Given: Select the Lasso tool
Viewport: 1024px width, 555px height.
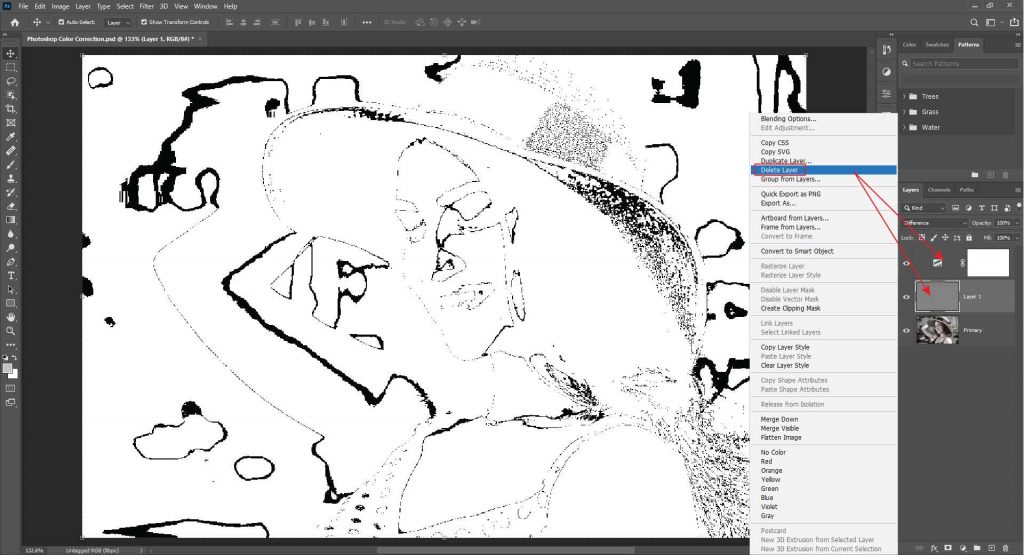Looking at the screenshot, I should (x=10, y=82).
